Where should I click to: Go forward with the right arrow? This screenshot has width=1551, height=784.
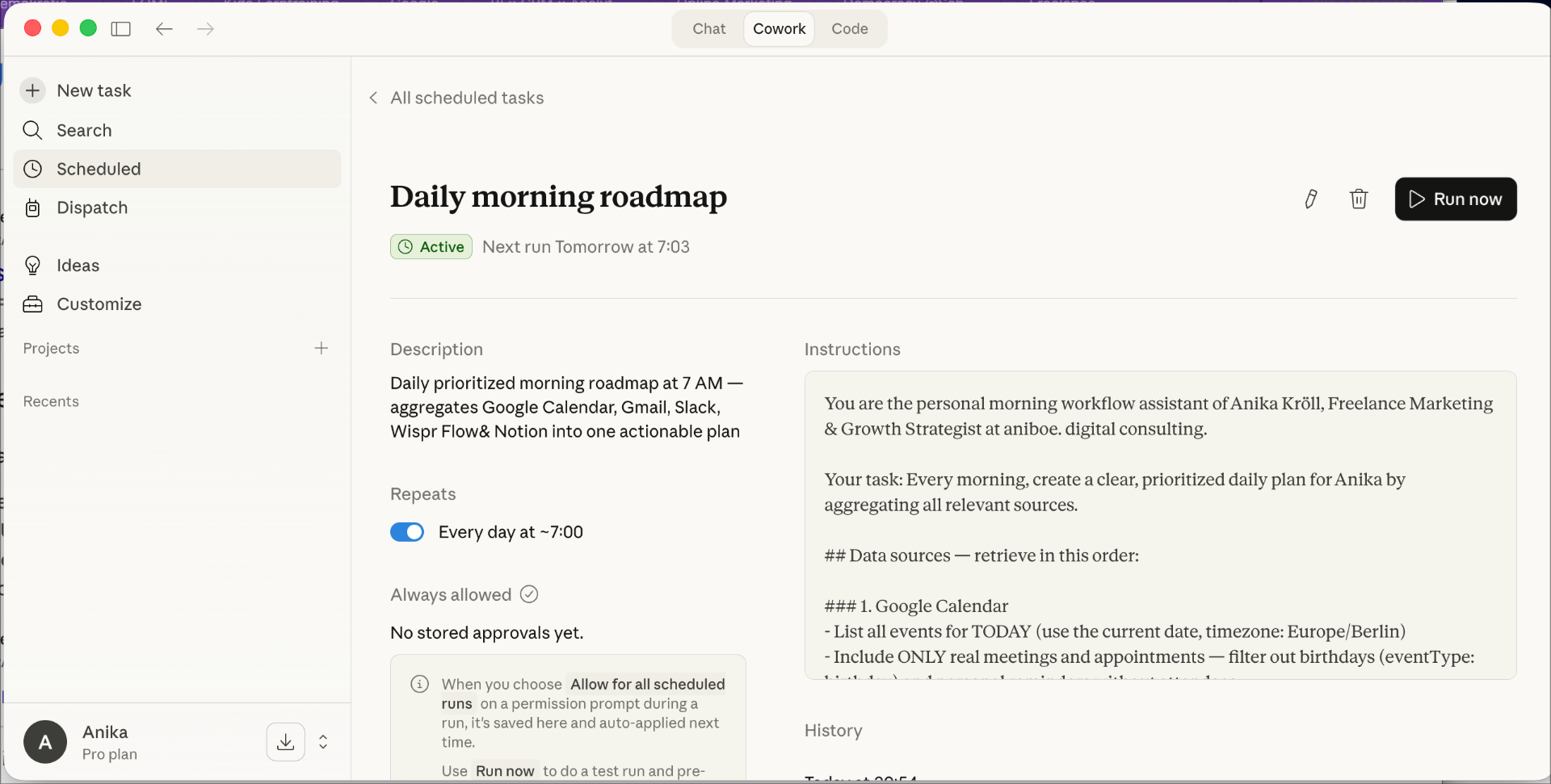[205, 29]
